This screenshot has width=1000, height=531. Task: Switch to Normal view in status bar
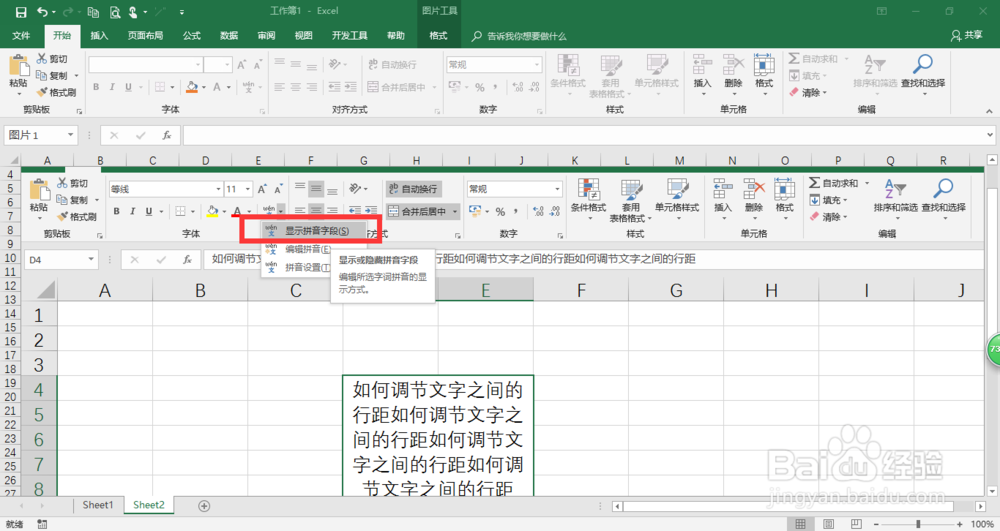point(800,524)
